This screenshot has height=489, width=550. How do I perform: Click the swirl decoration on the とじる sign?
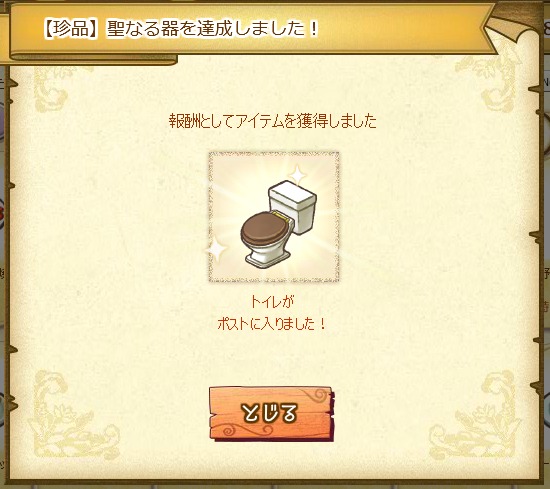[x=317, y=396]
